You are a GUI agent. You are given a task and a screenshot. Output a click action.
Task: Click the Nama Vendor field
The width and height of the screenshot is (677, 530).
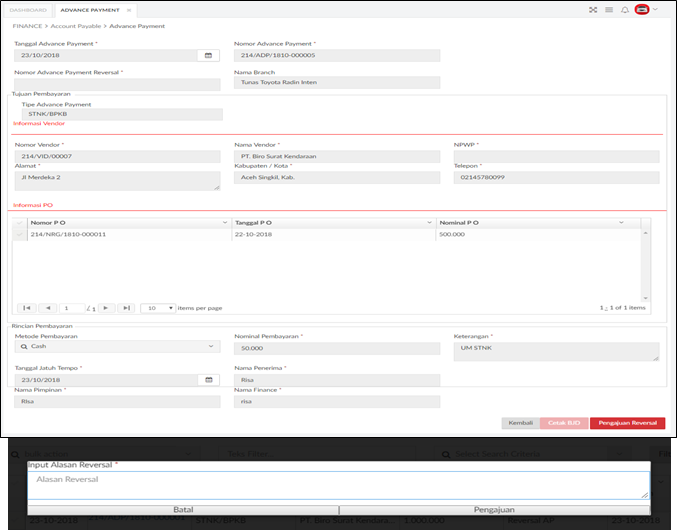pyautogui.click(x=337, y=156)
